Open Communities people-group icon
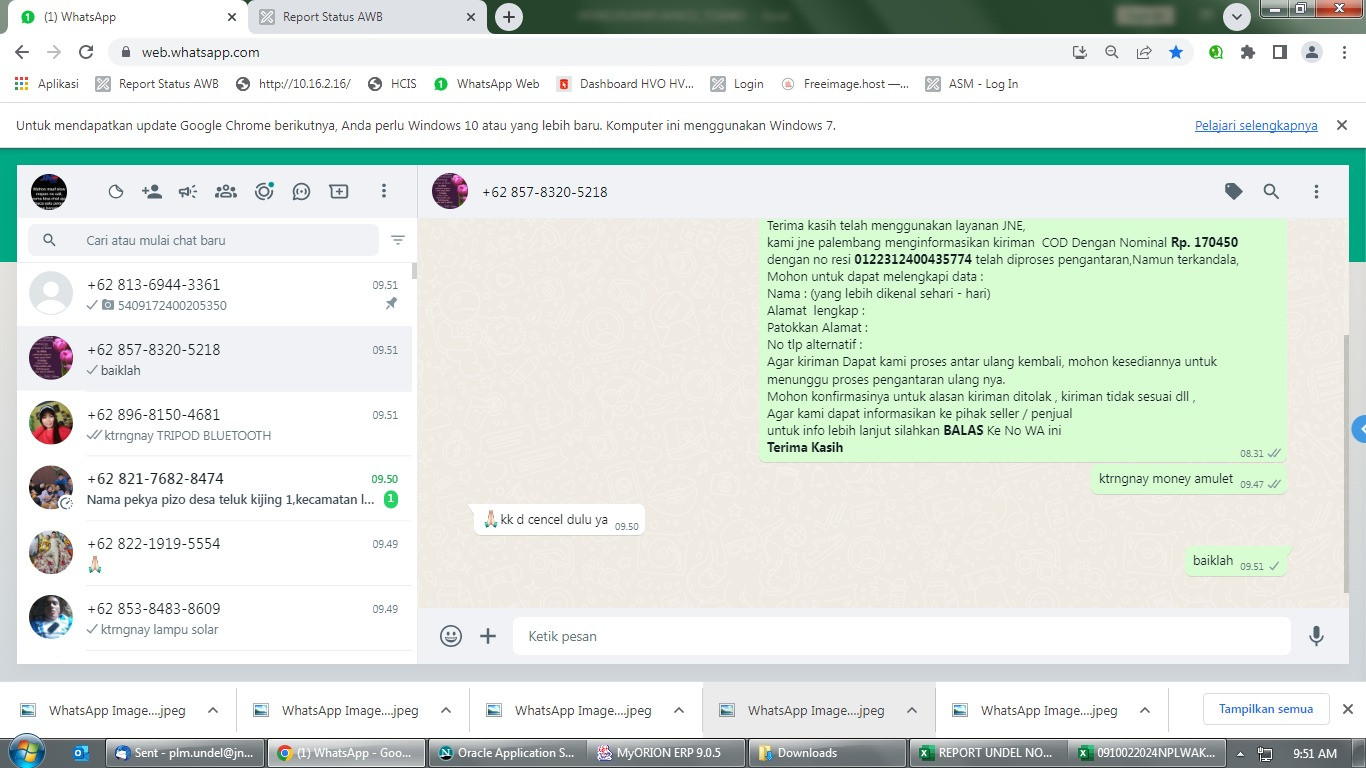Screen dimensions: 1366x768 pos(226,192)
